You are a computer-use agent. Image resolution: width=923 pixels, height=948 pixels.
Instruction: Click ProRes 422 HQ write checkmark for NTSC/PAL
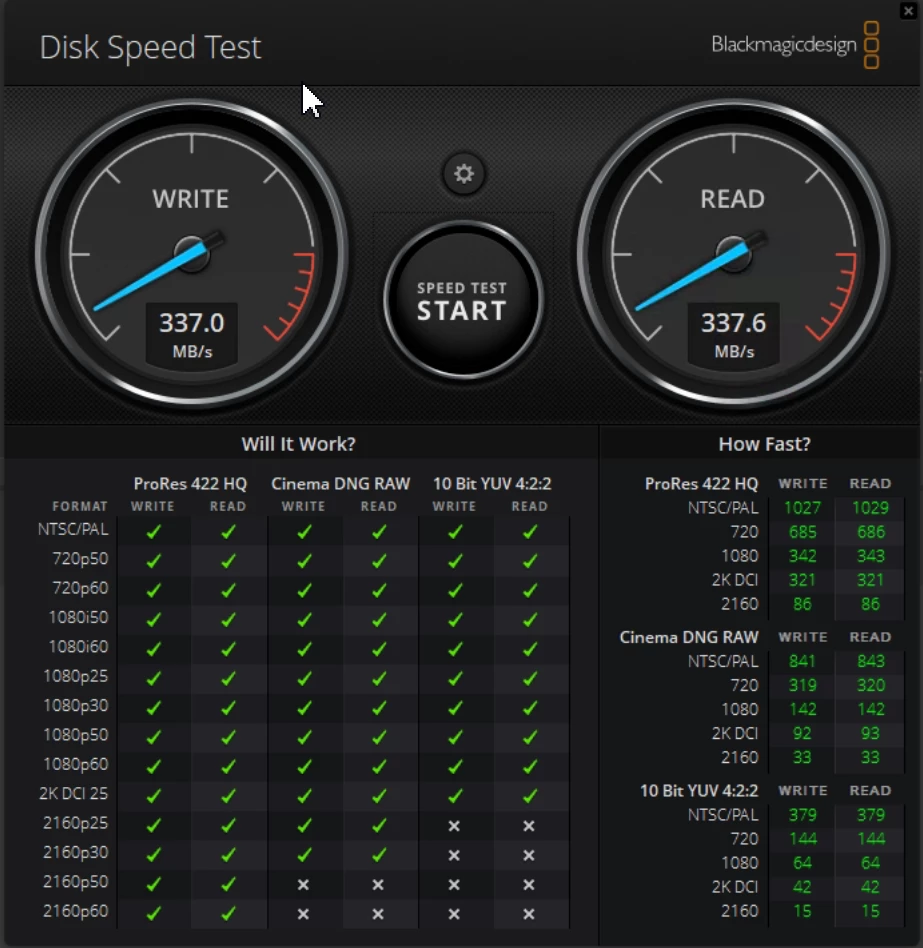154,531
